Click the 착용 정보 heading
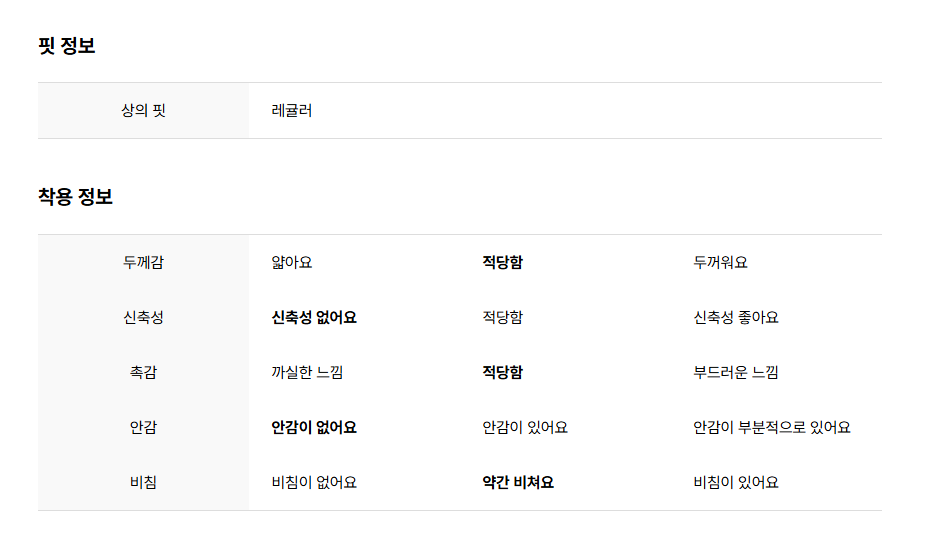 tap(75, 197)
